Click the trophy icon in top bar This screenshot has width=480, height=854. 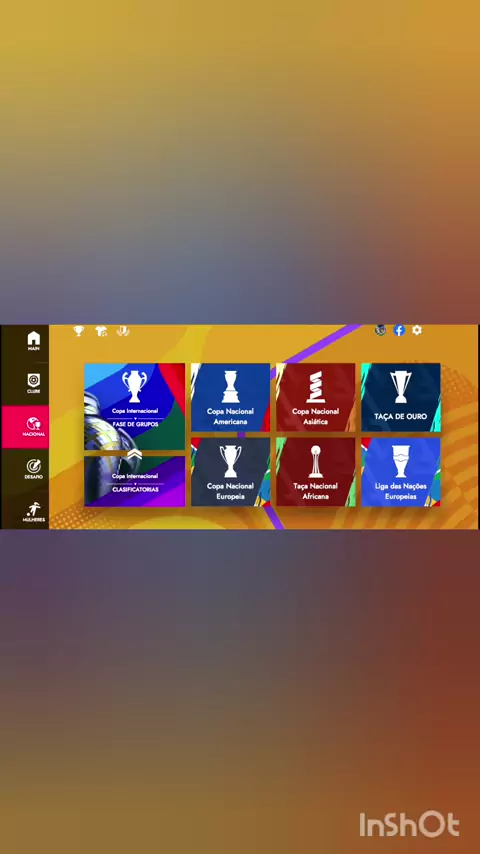79,331
